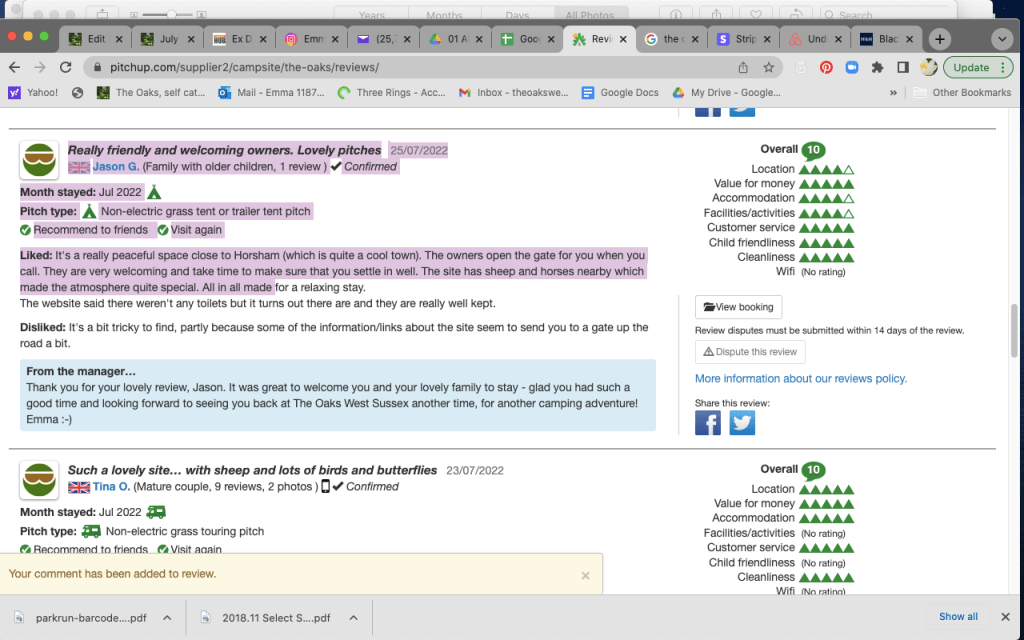Screen dimensions: 1024x640
Task: Click the pitchup.com address bar
Action: 400,67
